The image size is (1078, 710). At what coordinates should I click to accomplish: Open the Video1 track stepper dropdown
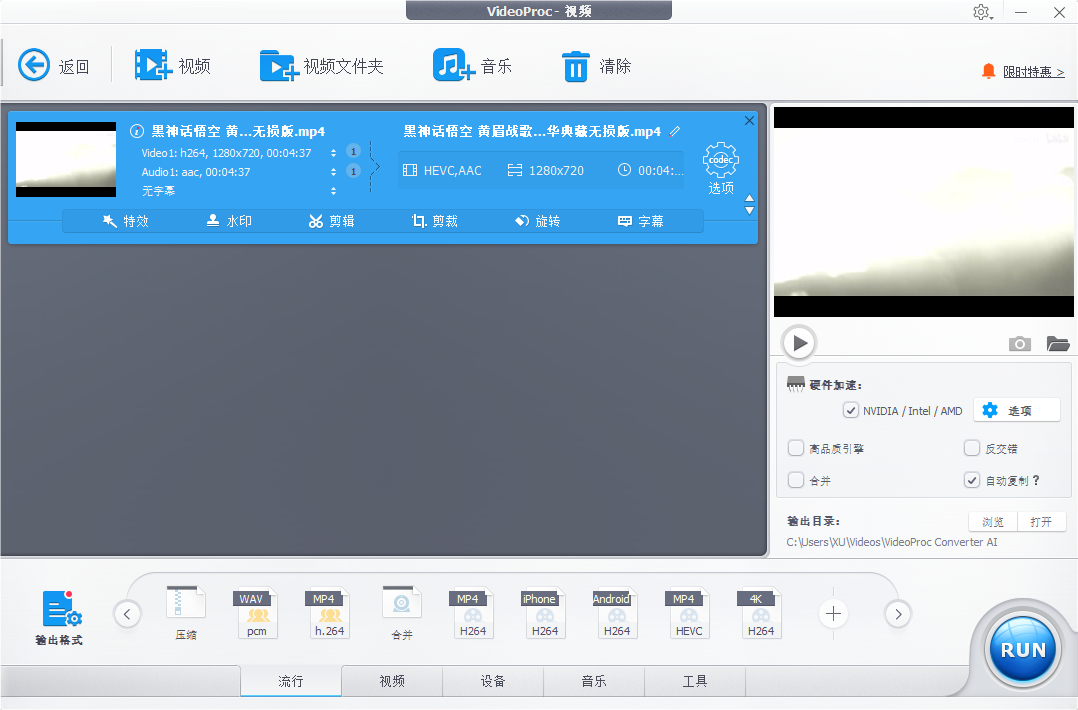point(334,151)
